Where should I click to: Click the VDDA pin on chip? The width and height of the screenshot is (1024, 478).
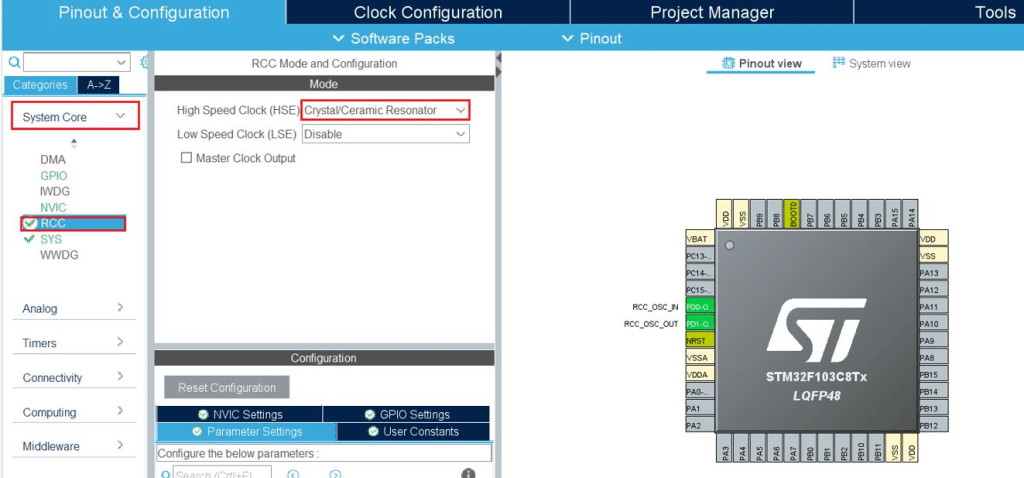(x=700, y=375)
